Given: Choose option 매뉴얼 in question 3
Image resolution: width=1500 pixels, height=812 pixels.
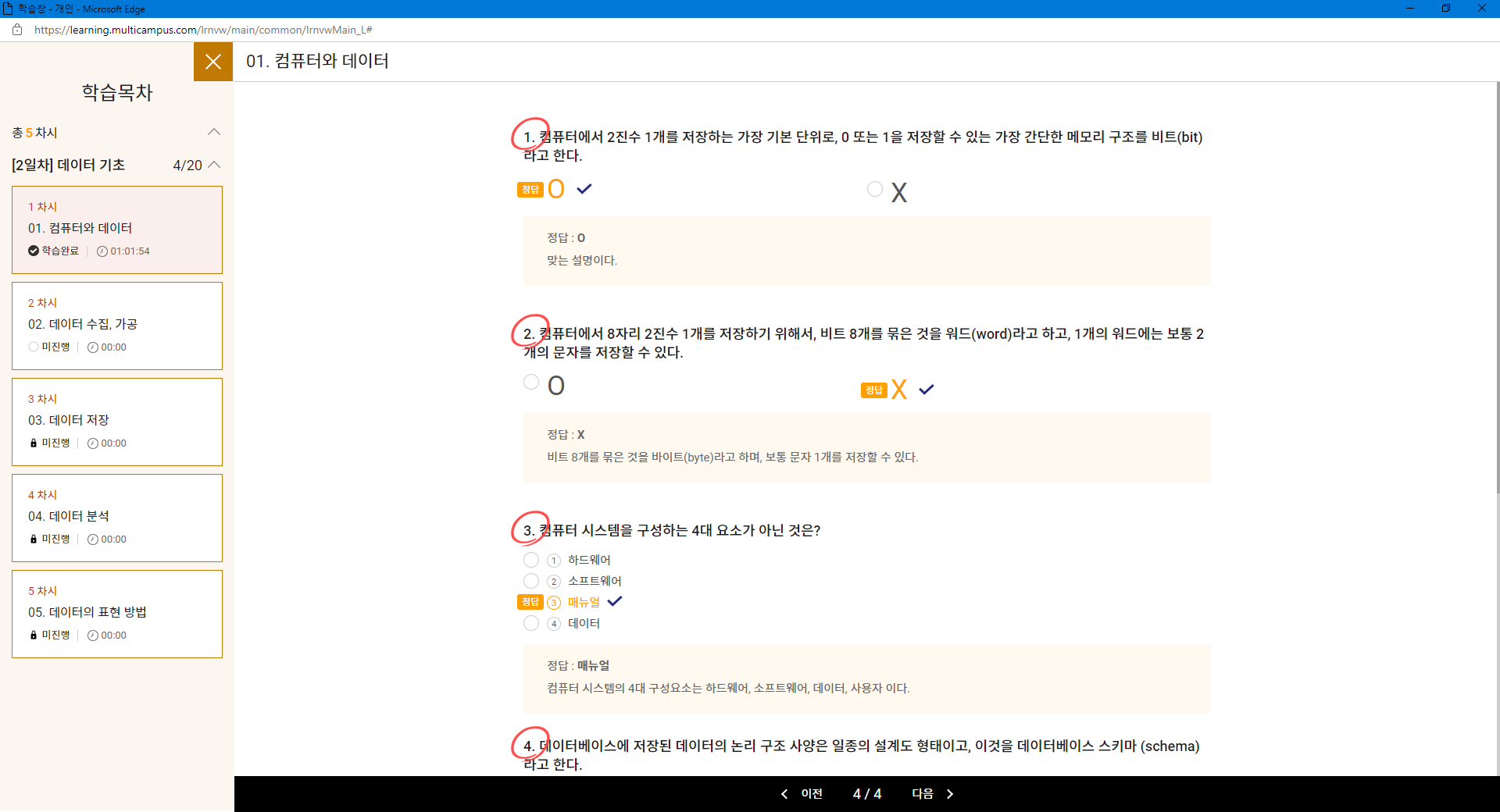Looking at the screenshot, I should [x=584, y=602].
